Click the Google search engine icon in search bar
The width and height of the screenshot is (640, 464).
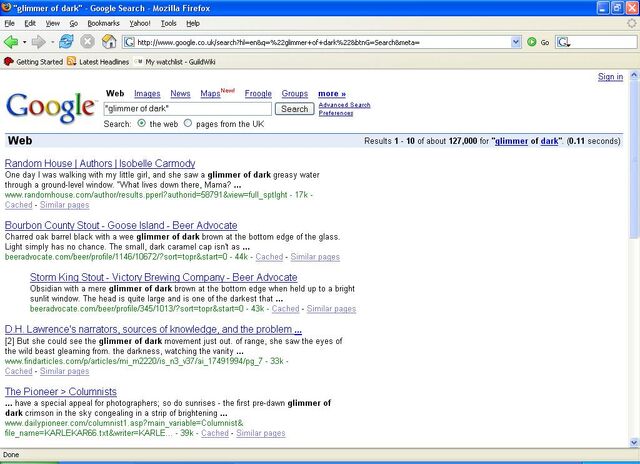tap(563, 42)
